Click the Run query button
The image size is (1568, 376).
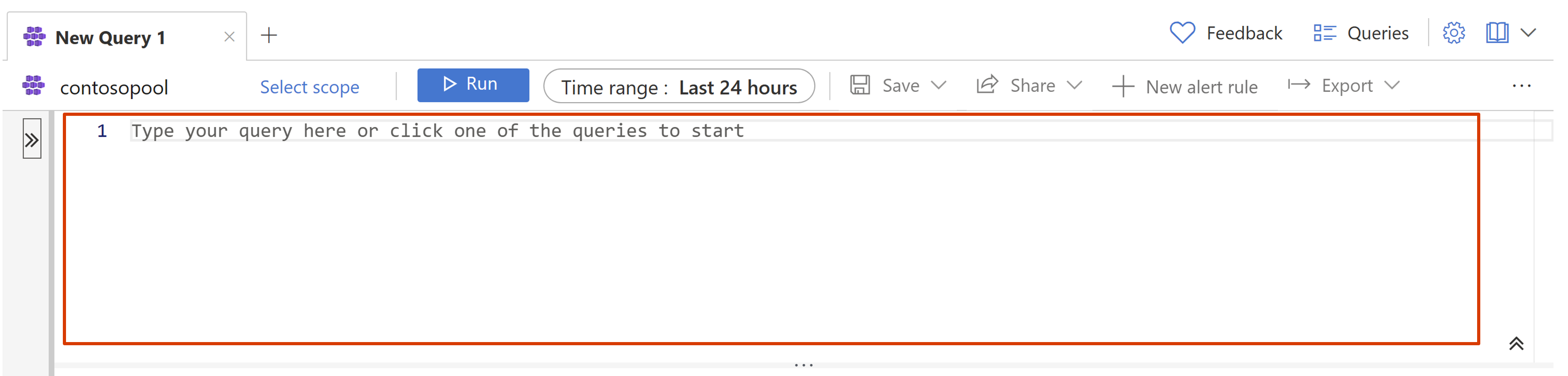click(473, 85)
